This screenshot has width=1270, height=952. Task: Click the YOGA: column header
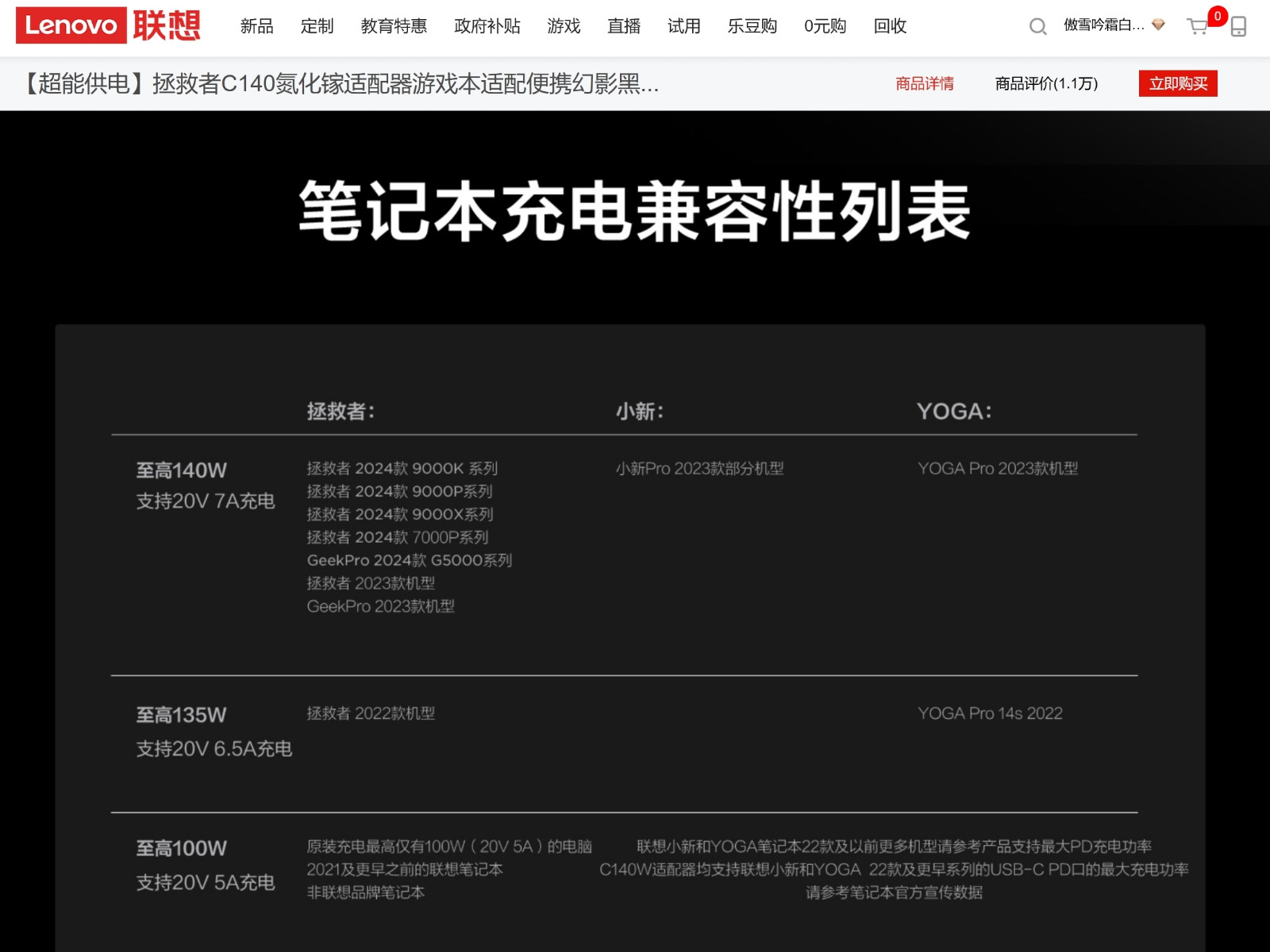point(954,411)
